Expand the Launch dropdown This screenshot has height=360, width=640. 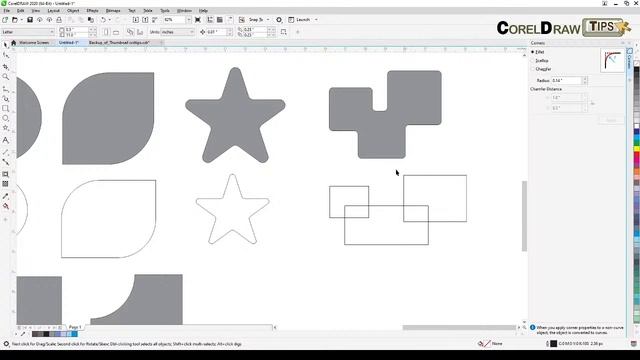(x=316, y=20)
